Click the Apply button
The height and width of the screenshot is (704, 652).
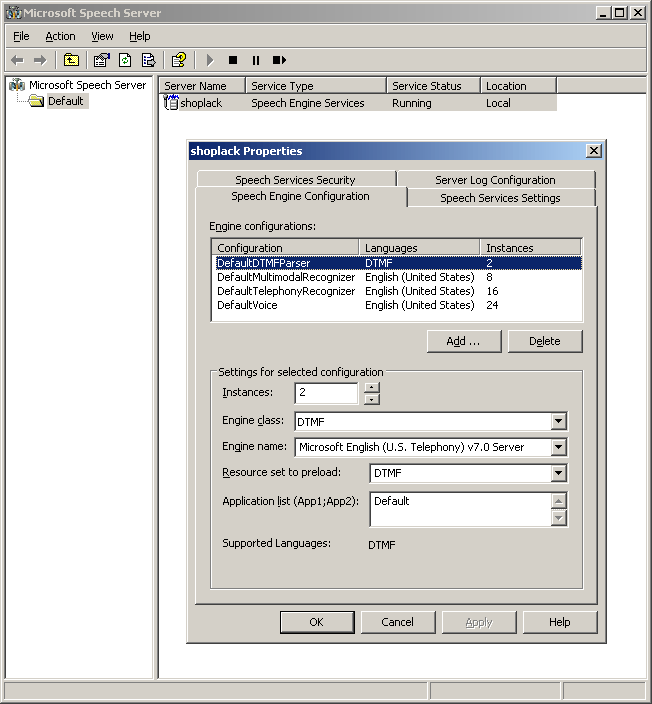coord(479,622)
